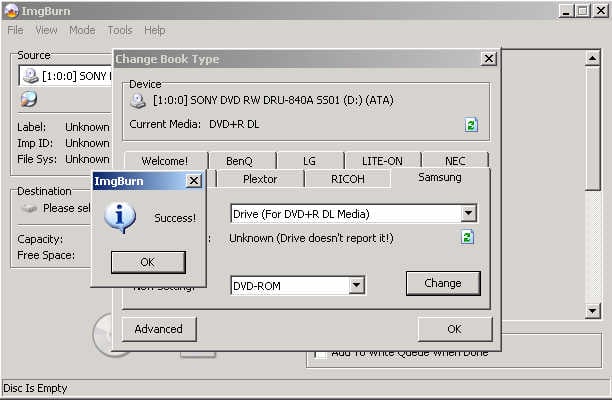Click the device drive icon in Device group
Viewport: 612px width, 400px height.
(x=139, y=101)
